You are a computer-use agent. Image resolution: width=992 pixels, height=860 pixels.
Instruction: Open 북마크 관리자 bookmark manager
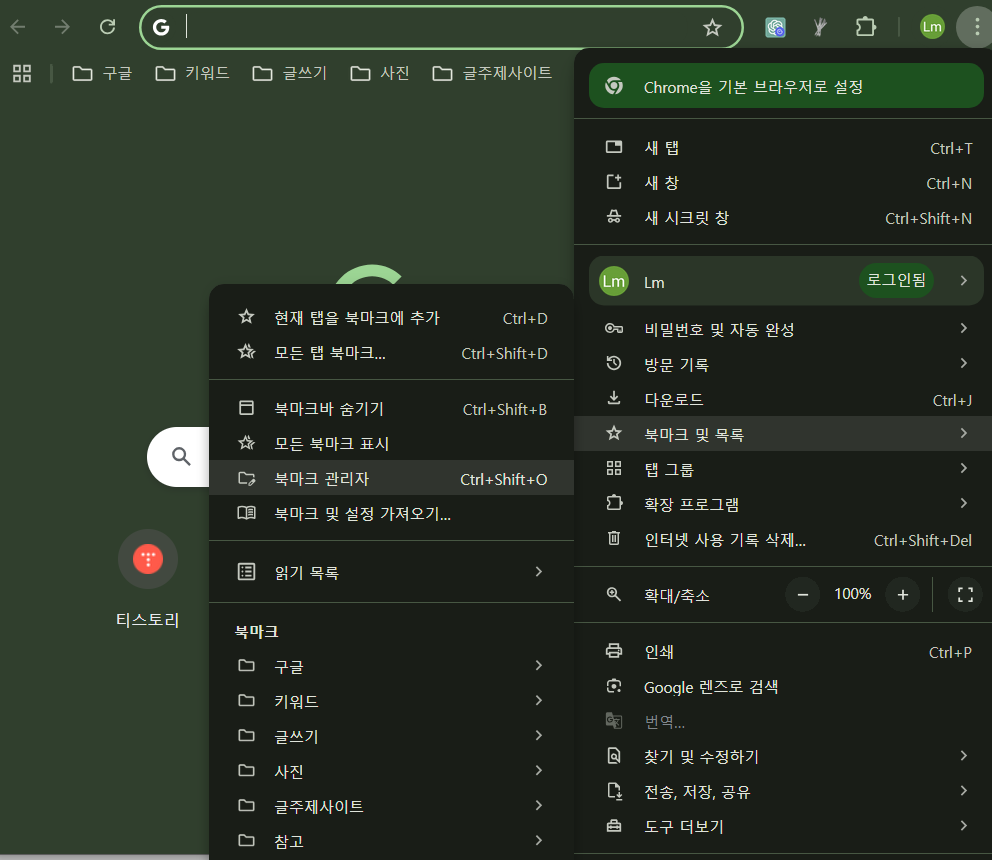(x=392, y=478)
